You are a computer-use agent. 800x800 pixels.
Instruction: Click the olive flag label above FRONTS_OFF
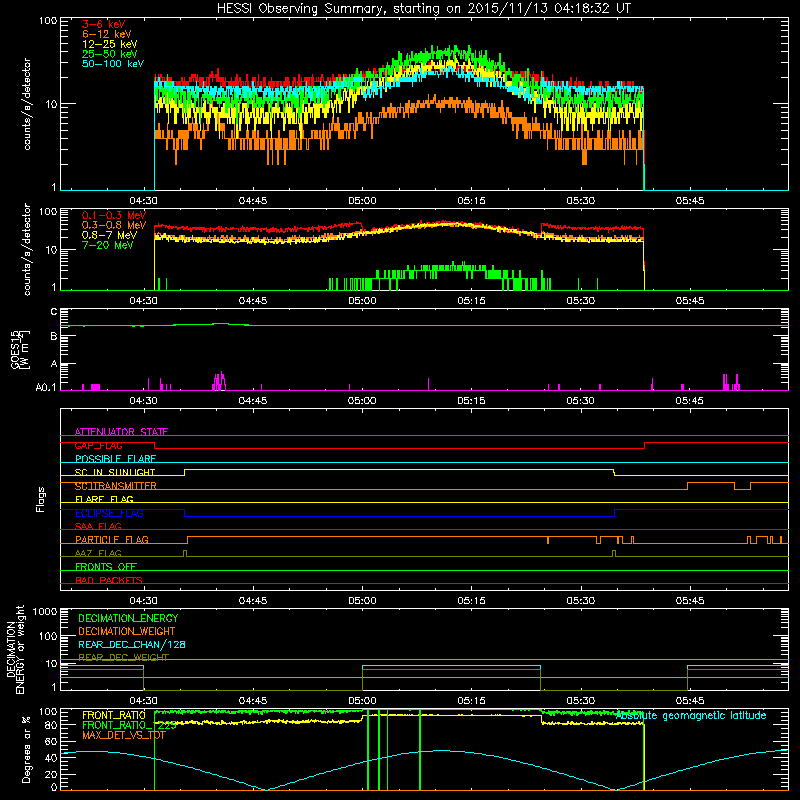click(98, 554)
